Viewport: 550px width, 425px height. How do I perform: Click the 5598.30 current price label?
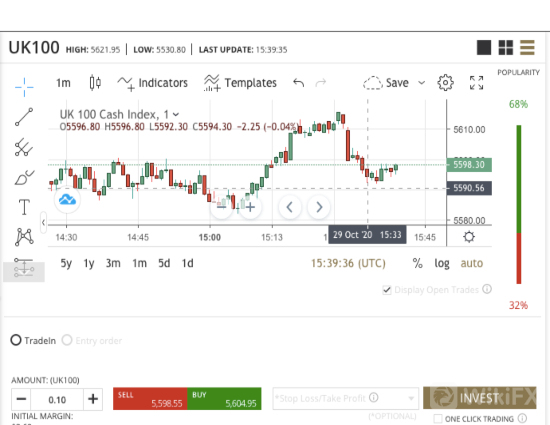pos(469,165)
